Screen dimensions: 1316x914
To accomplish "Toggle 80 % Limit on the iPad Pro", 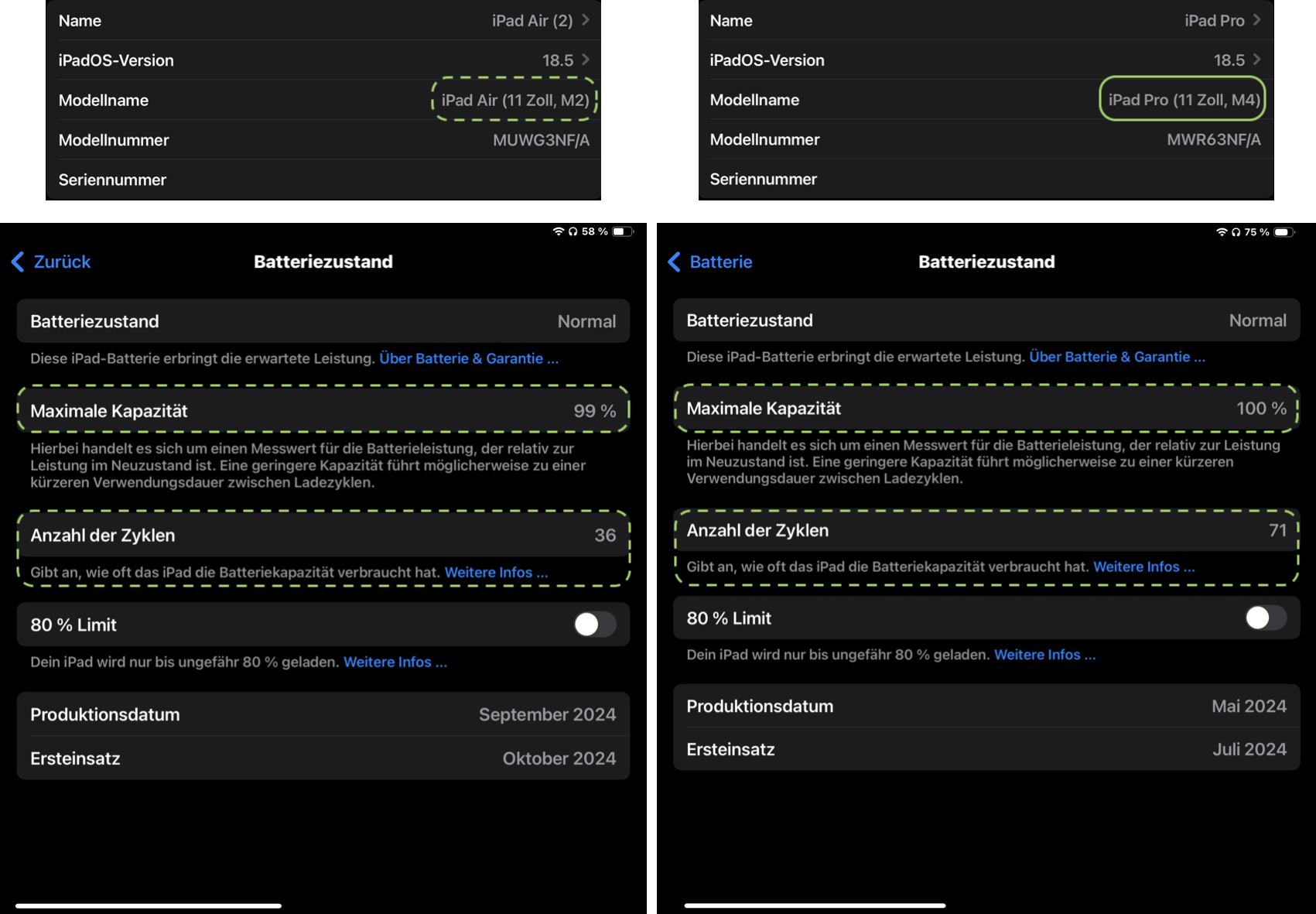I will [x=1266, y=618].
